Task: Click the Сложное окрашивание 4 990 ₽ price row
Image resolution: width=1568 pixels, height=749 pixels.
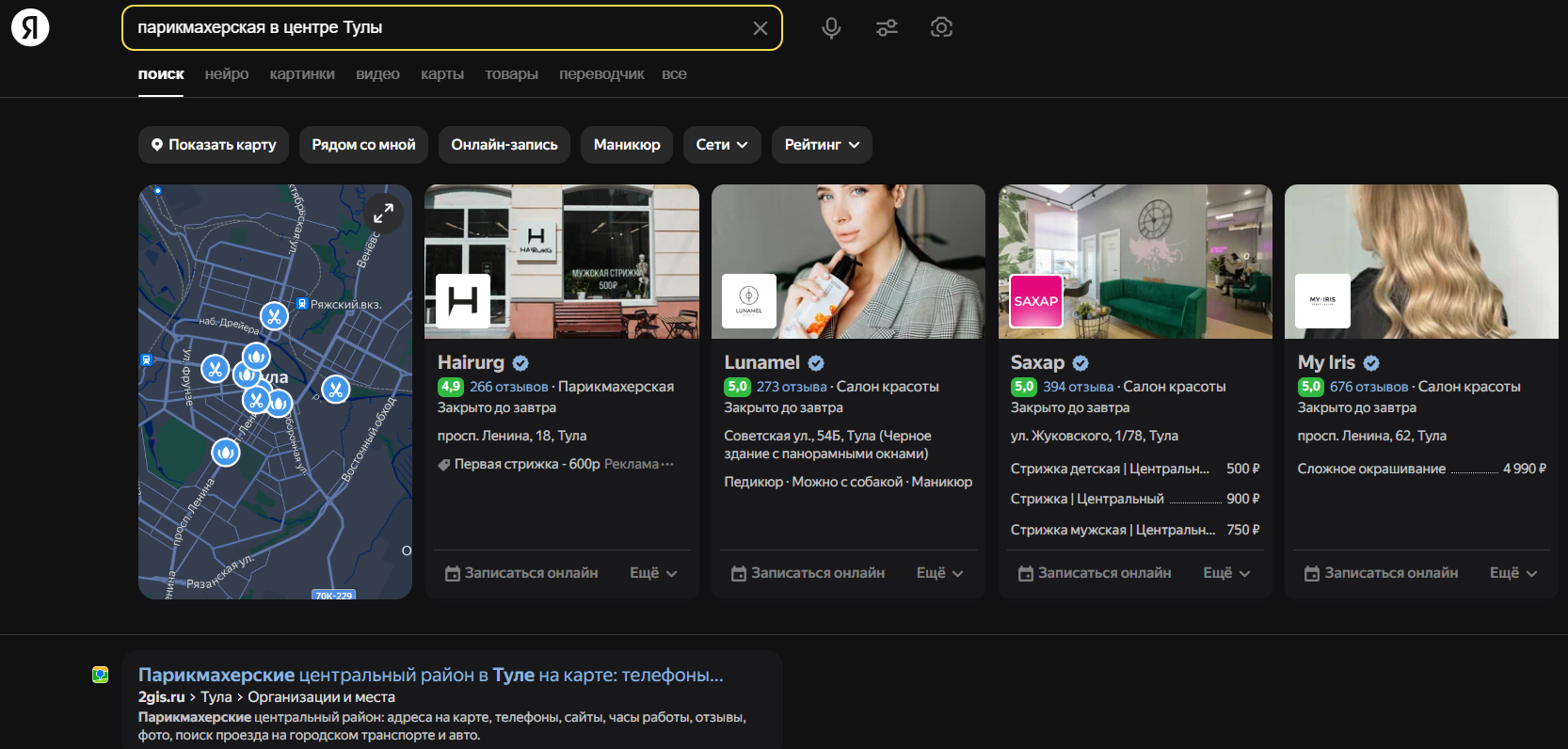Action: [1421, 469]
